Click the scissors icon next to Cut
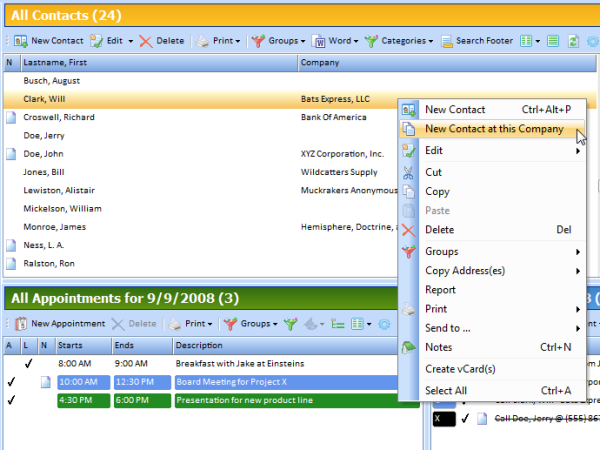 point(408,173)
